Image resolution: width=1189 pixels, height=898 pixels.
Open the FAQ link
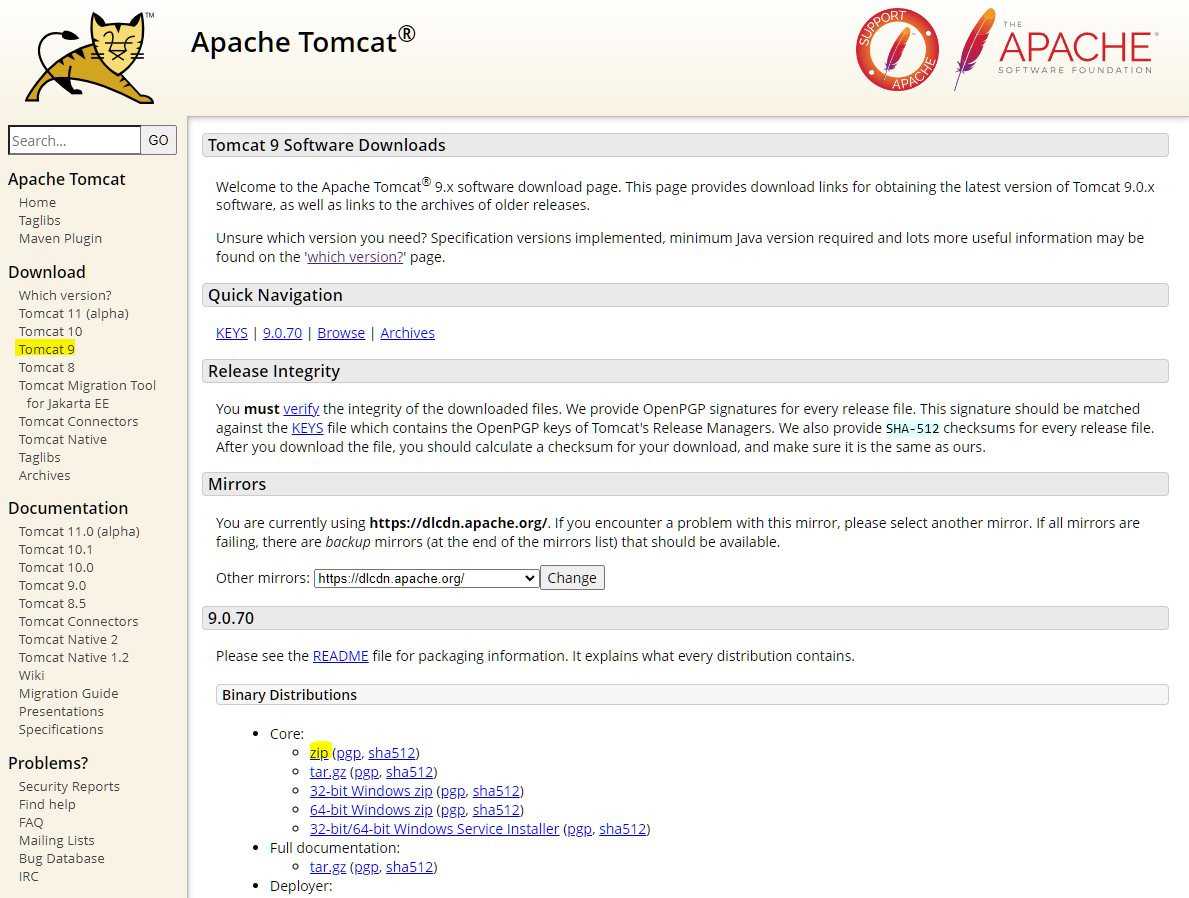[x=31, y=822]
